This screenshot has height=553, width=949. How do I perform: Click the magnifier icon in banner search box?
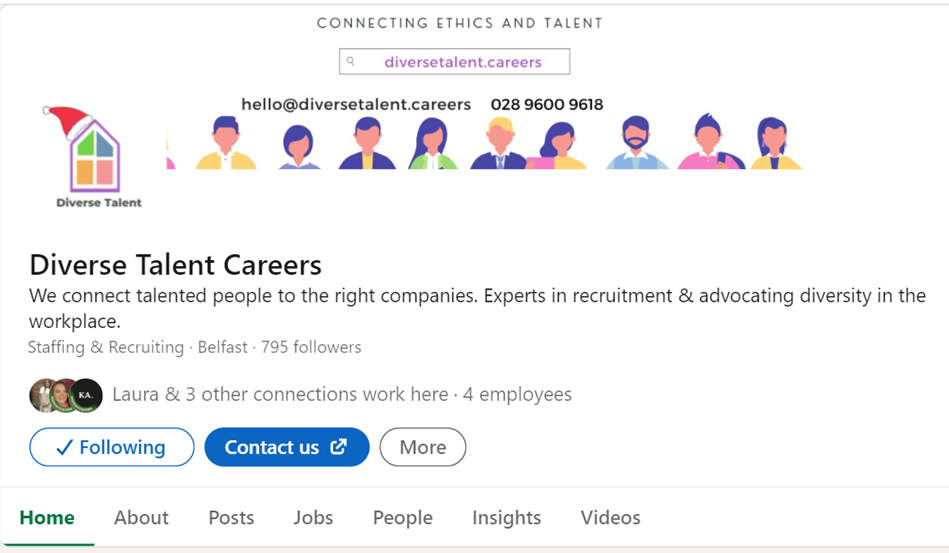click(x=350, y=61)
